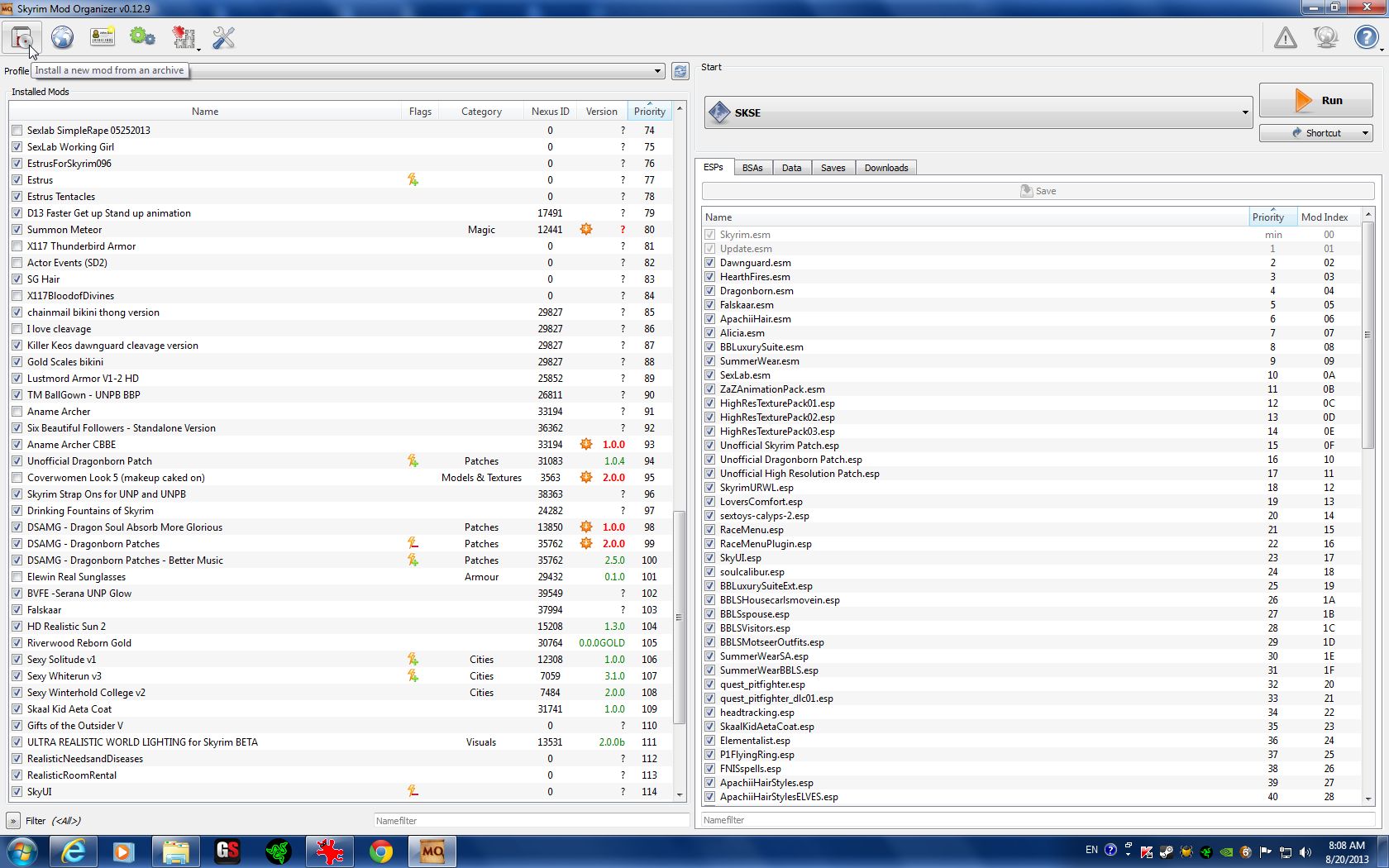Click the warning triangle problems icon
The width and height of the screenshot is (1389, 868).
point(1285,38)
